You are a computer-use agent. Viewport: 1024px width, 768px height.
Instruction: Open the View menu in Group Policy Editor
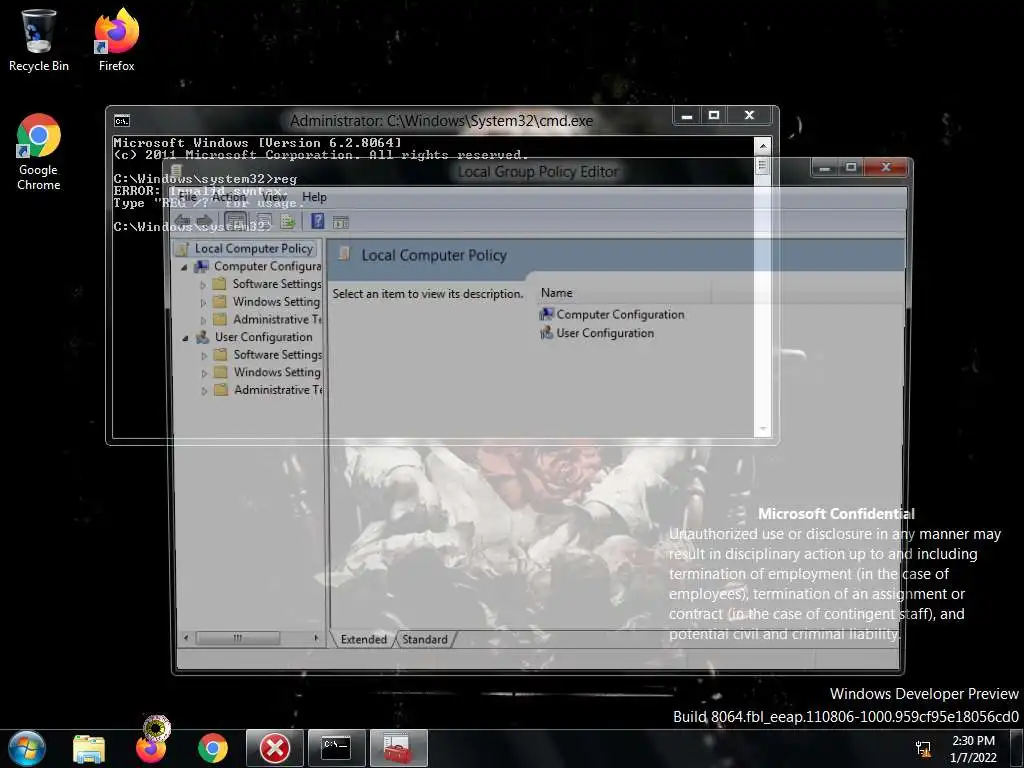(x=274, y=197)
